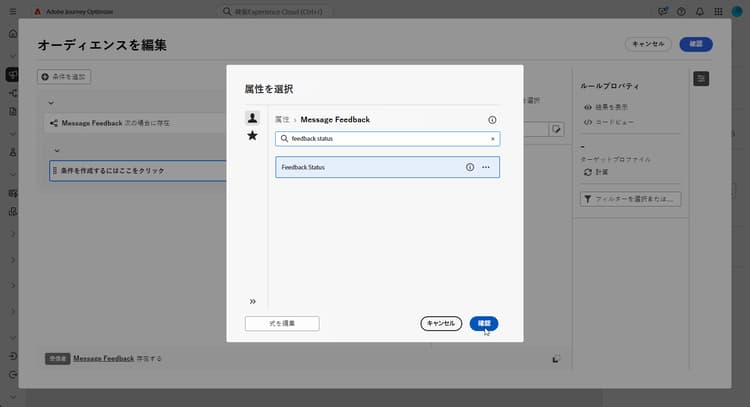
Task: Click the create condition placeholder row
Action: click(x=138, y=171)
